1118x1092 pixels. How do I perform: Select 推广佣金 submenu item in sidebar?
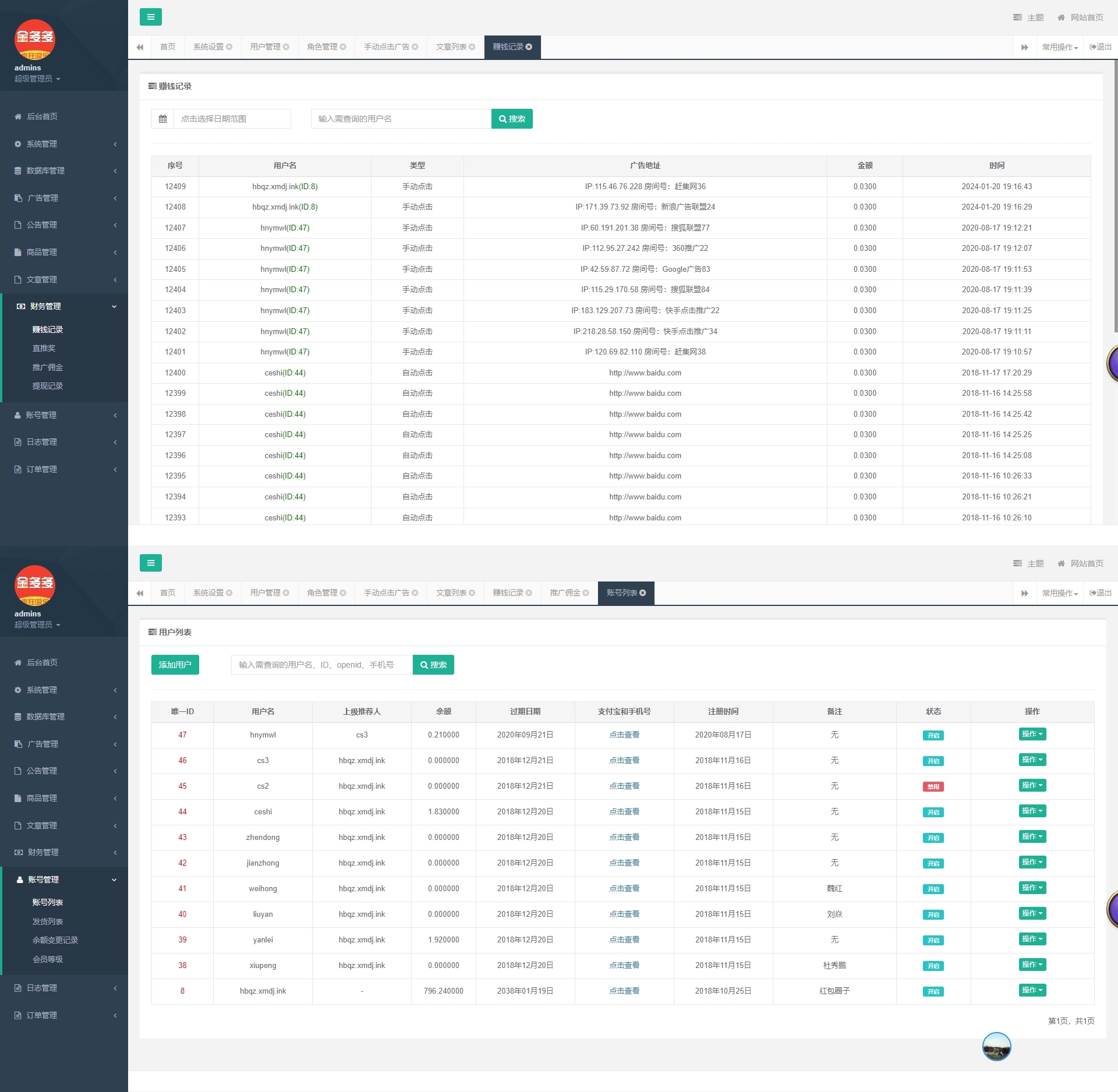pyautogui.click(x=47, y=367)
